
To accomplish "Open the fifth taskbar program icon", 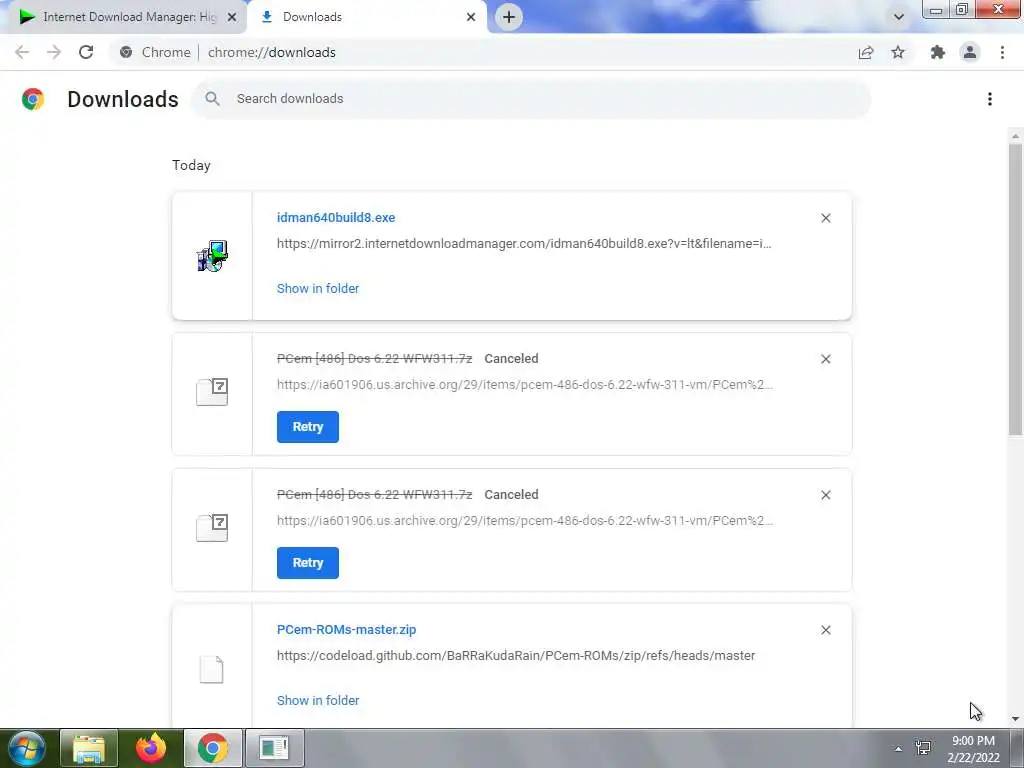I will [x=274, y=748].
